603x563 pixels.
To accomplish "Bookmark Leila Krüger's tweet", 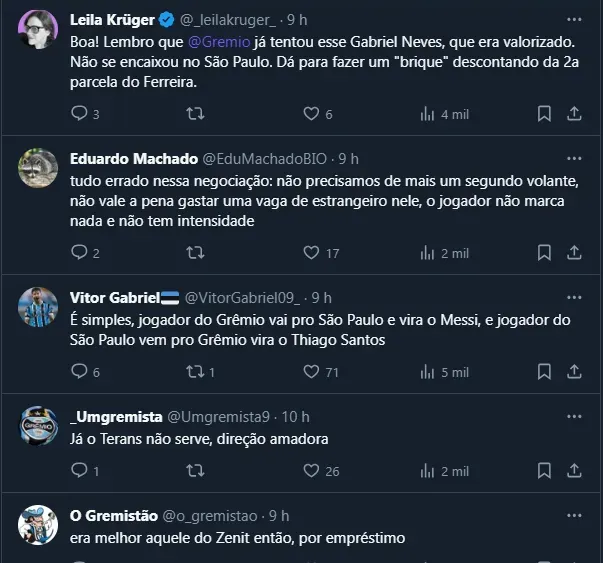I will tap(543, 114).
